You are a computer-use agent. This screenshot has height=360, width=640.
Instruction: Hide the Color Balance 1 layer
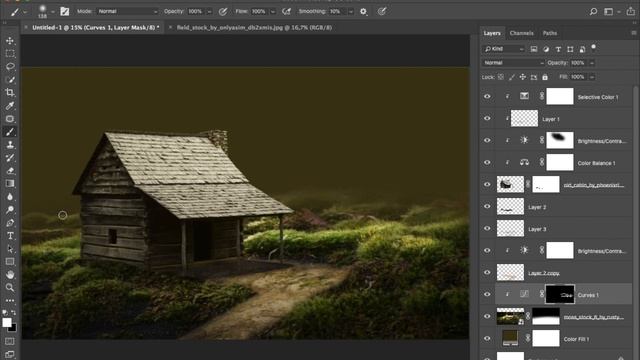click(x=487, y=162)
